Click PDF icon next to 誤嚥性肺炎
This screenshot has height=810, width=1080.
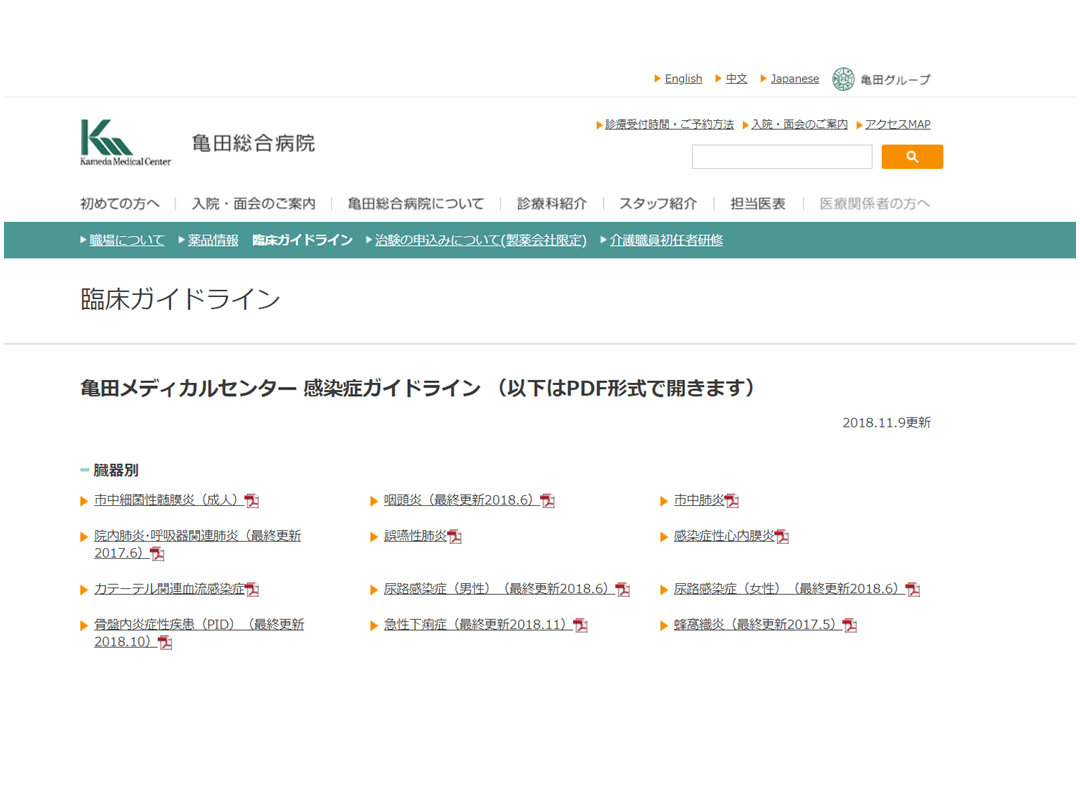pos(455,537)
